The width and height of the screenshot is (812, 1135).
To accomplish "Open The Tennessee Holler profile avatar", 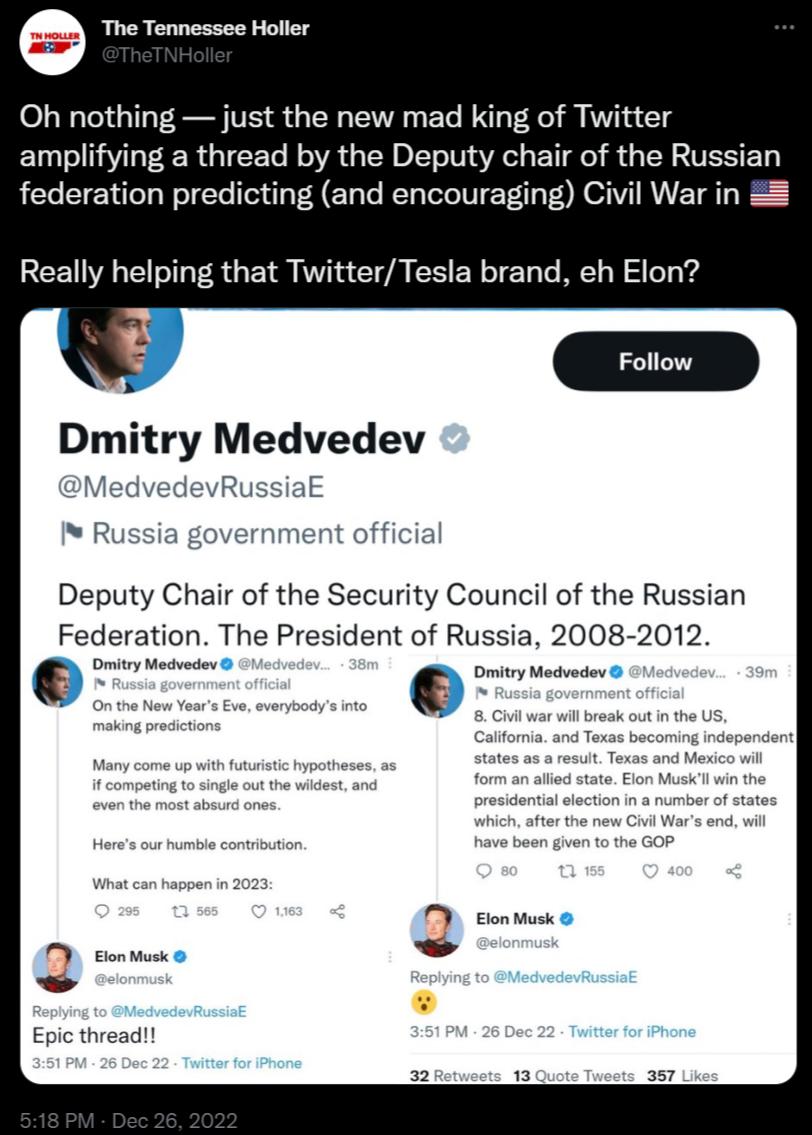I will point(52,42).
